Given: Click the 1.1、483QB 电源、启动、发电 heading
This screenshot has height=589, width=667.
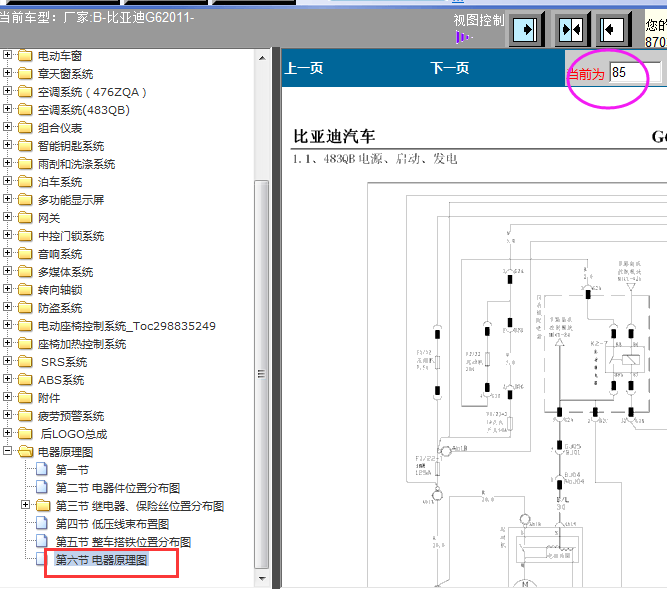Looking at the screenshot, I should coord(375,159).
